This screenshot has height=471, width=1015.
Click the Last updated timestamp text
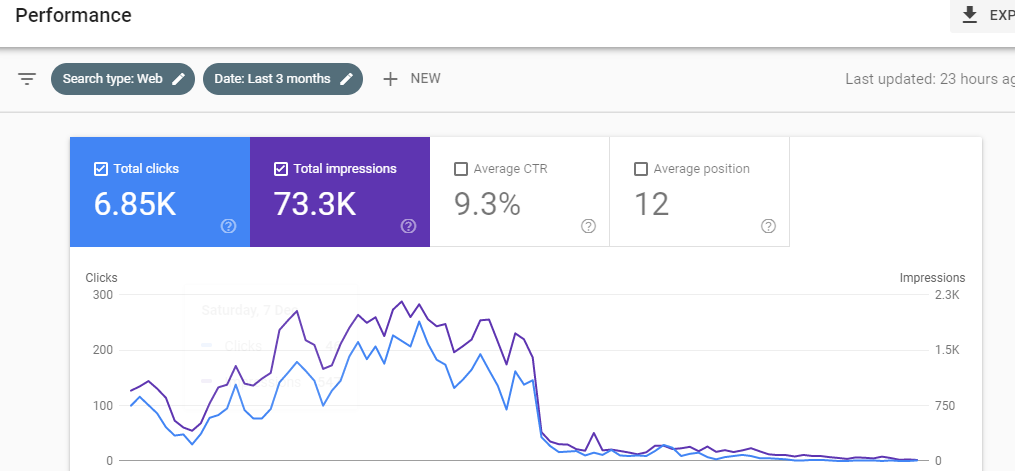(930, 79)
